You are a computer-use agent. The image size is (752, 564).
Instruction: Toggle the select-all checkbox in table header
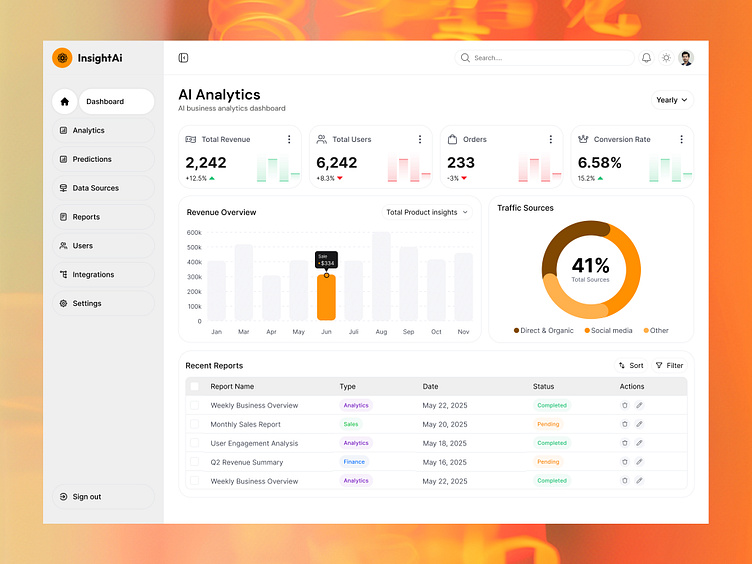pyautogui.click(x=194, y=386)
